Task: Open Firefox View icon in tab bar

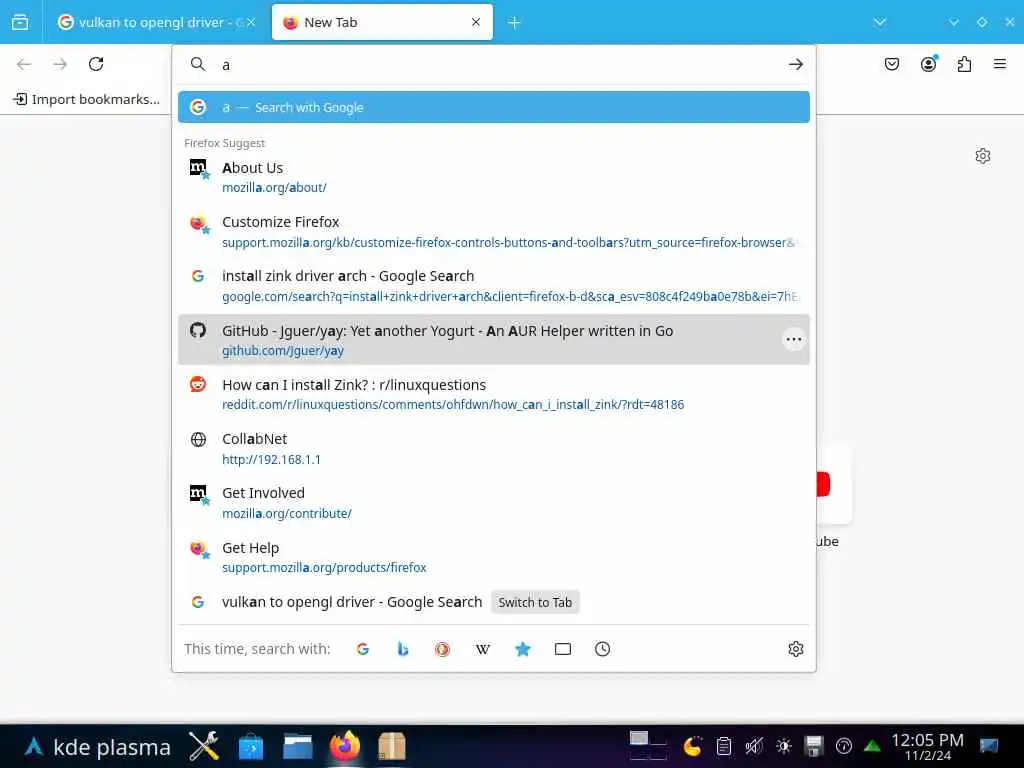Action: point(20,22)
